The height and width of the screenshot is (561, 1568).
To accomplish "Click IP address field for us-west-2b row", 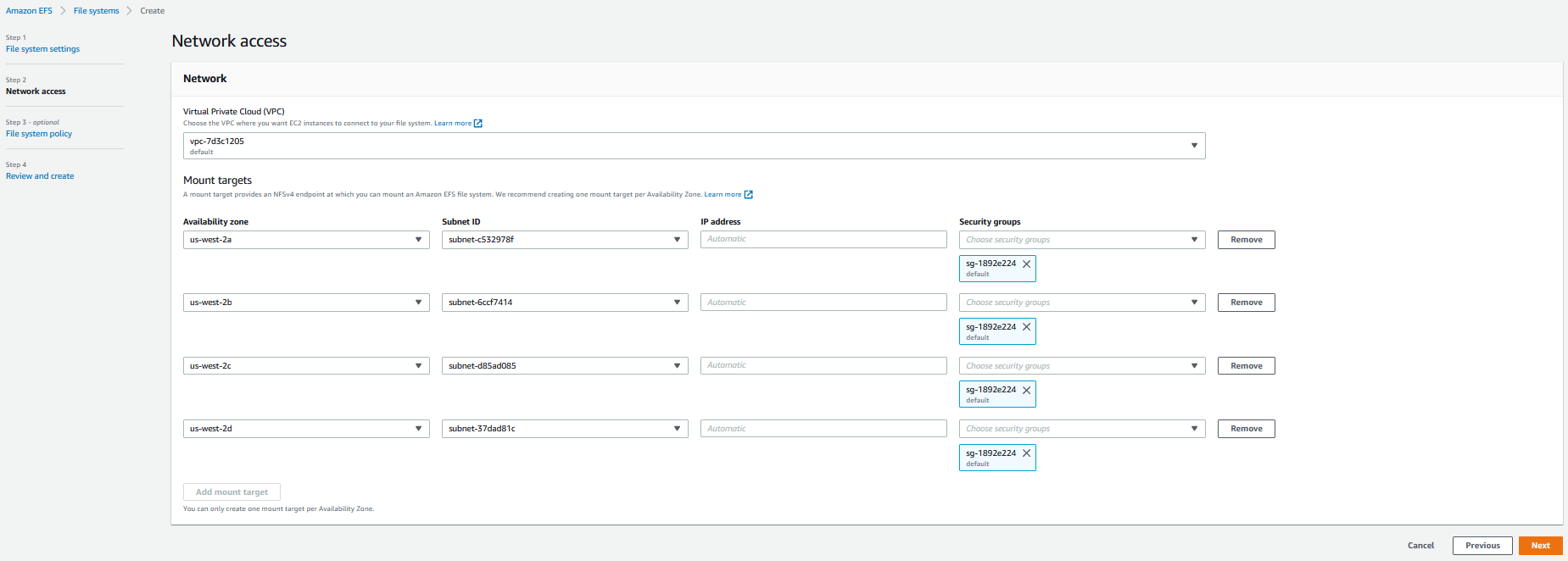I will point(823,303).
